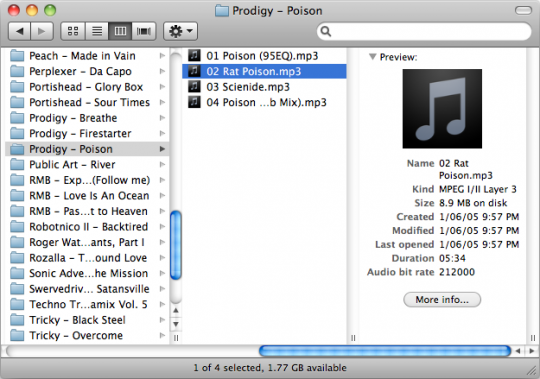Click the horizontal scroll left arrow
The height and width of the screenshot is (379, 540).
point(518,351)
